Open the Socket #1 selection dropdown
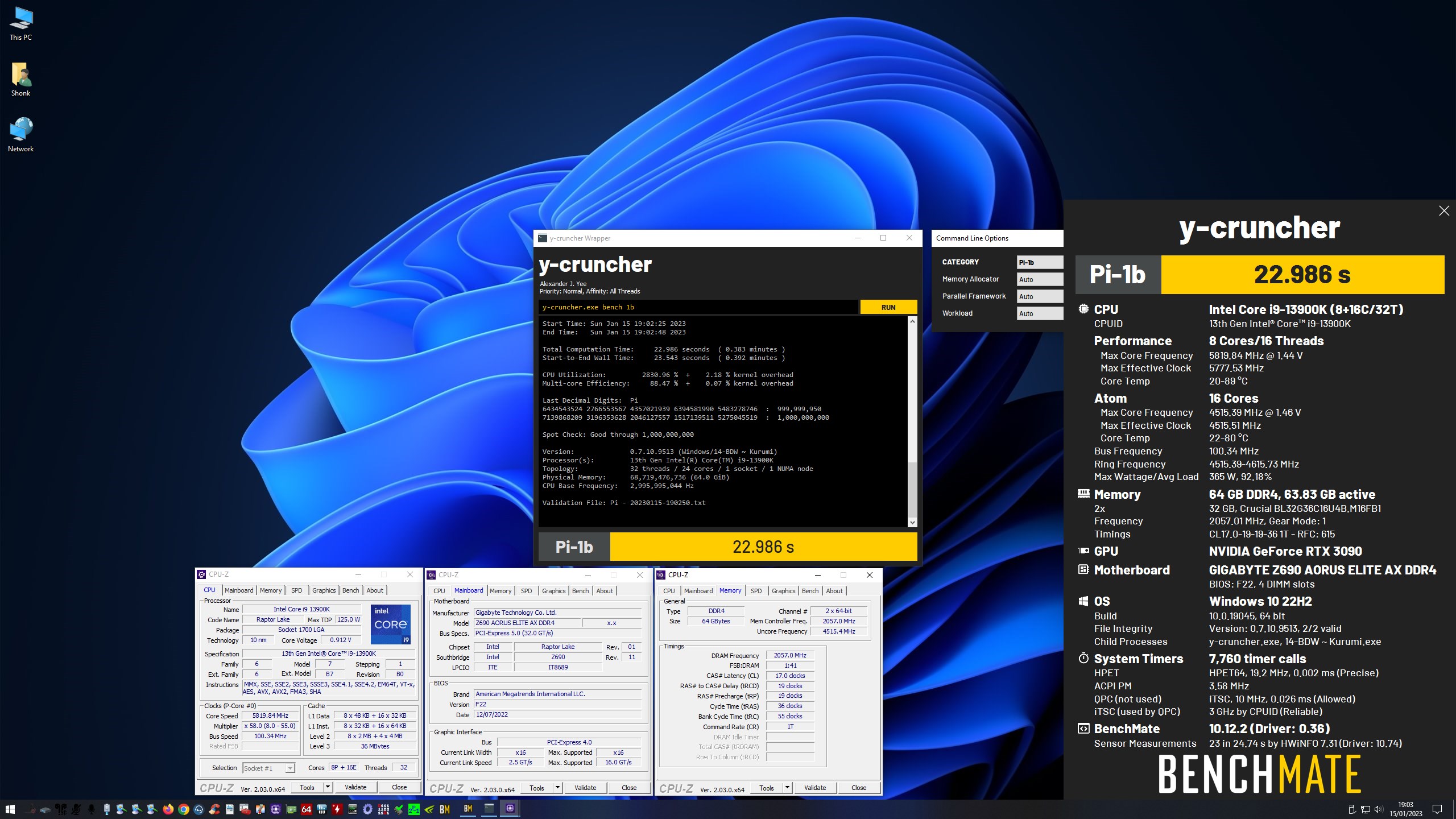The image size is (1456, 819). pyautogui.click(x=268, y=768)
